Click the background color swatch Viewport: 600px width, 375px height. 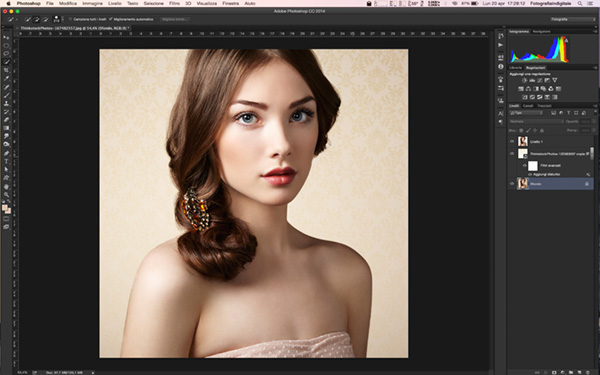pos(8,211)
